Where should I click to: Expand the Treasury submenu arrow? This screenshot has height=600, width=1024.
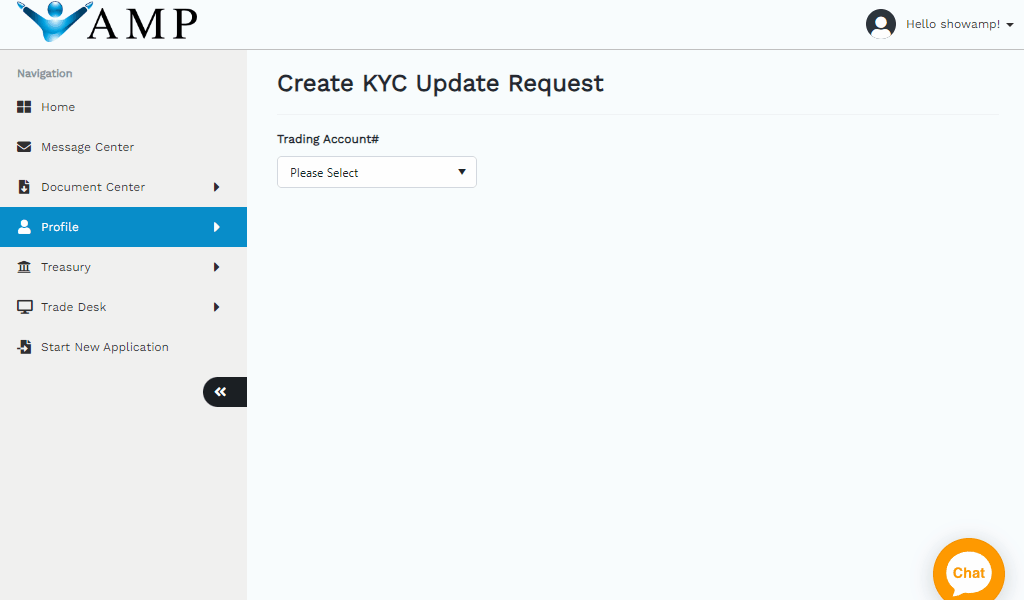216,267
